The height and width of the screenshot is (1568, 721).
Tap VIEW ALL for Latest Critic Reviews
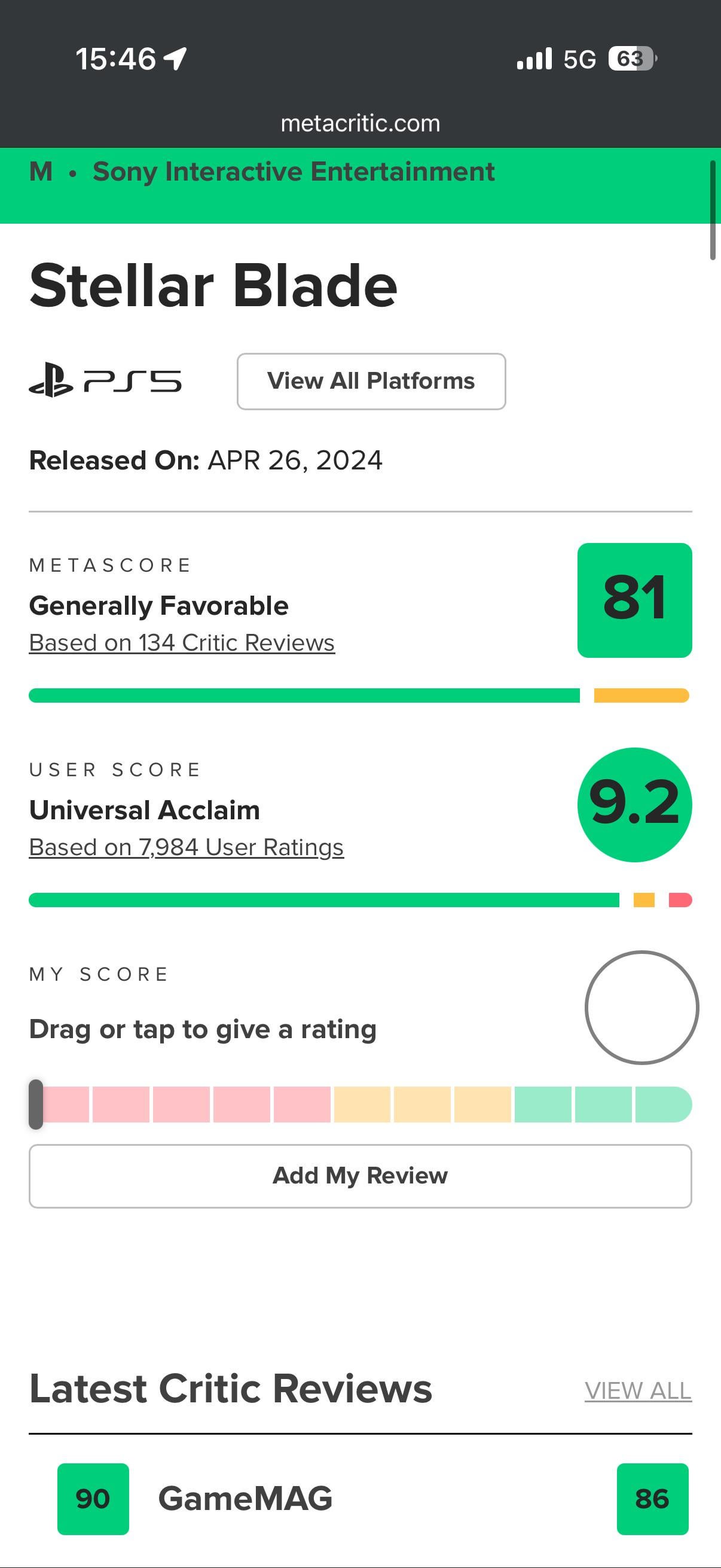[x=638, y=1390]
